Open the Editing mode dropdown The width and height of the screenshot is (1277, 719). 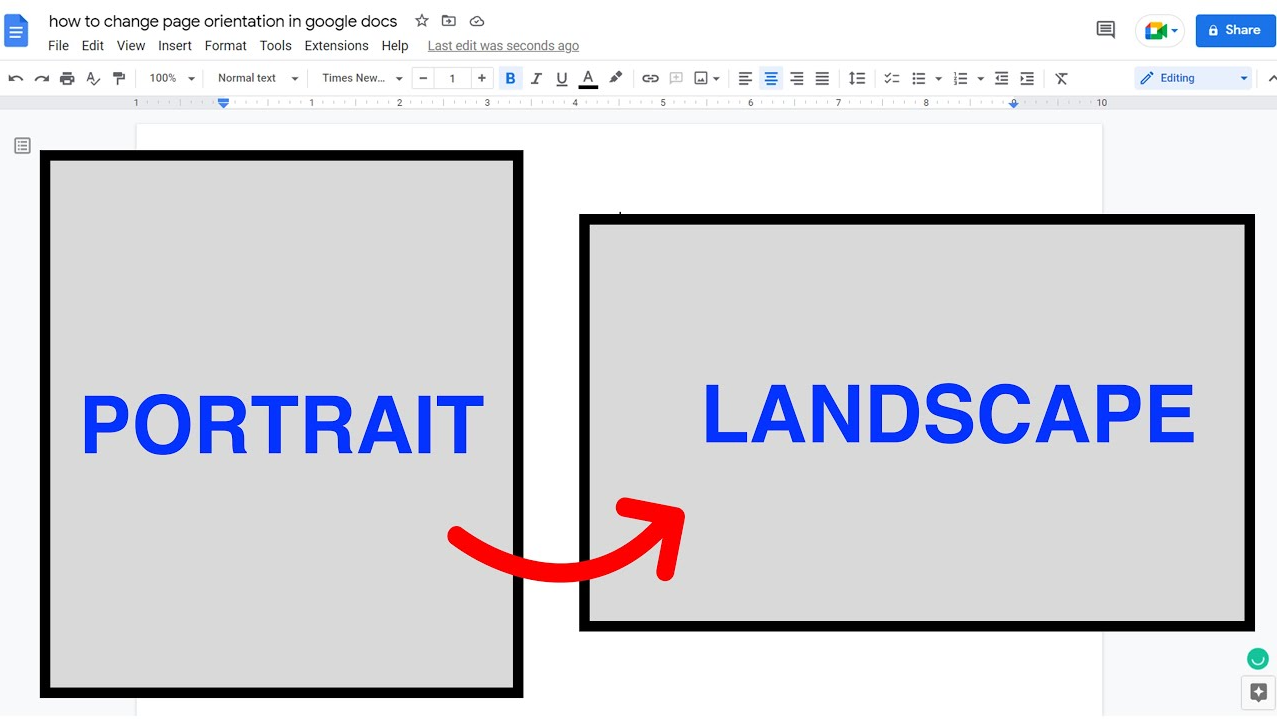click(x=1193, y=78)
